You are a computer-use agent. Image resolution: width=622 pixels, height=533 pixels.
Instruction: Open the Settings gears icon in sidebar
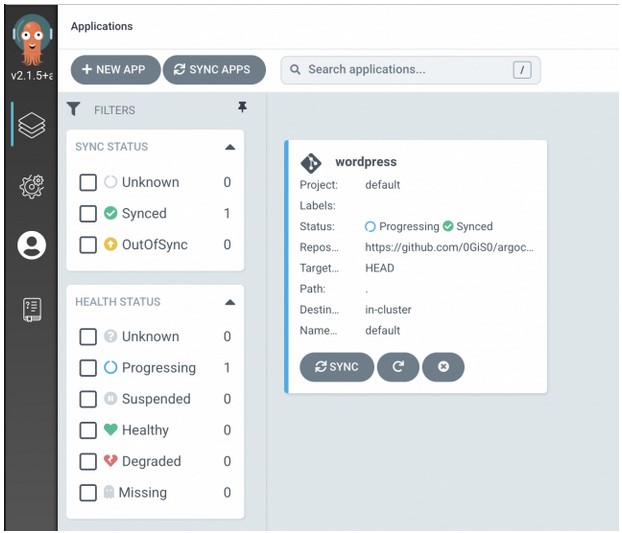32,186
